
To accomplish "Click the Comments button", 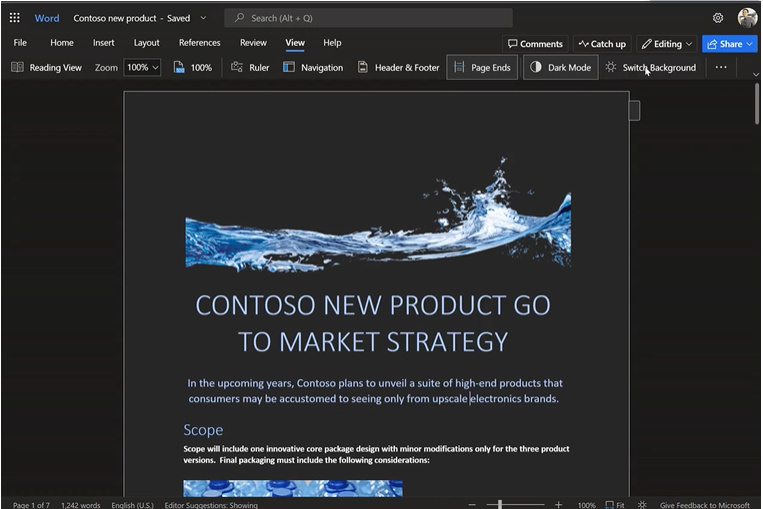I will (x=535, y=44).
